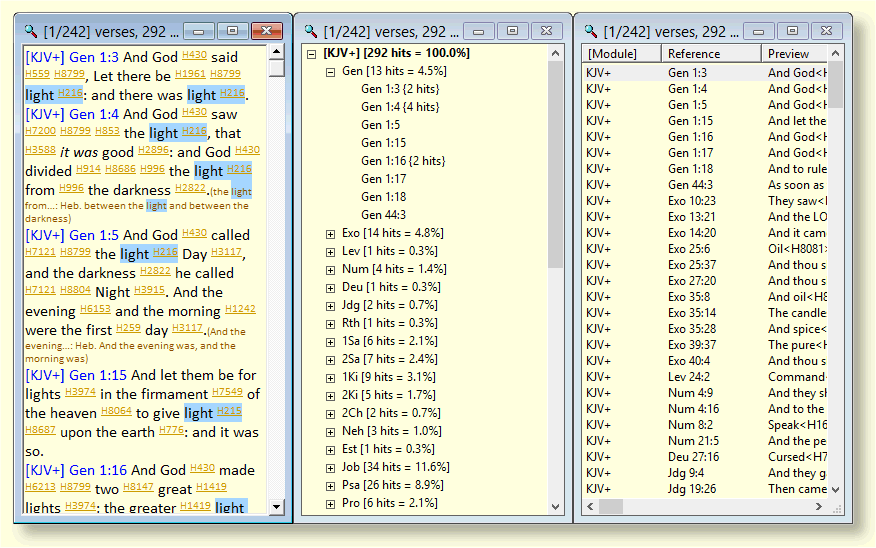The image size is (876, 548).
Task: Open the [KJV+] Gen 1:5 verse link
Action: [x=72, y=235]
